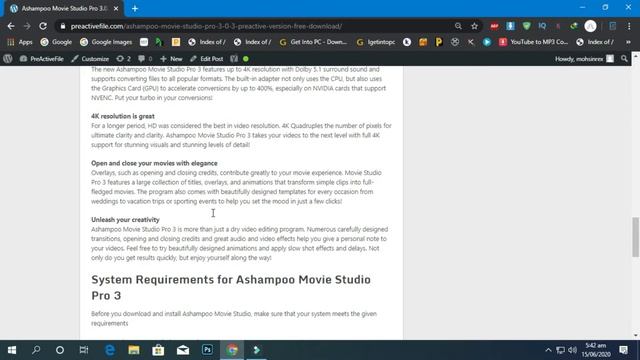This screenshot has width=640, height=360.
Task: Open the ProActiveFile site menu
Action: 42,59
